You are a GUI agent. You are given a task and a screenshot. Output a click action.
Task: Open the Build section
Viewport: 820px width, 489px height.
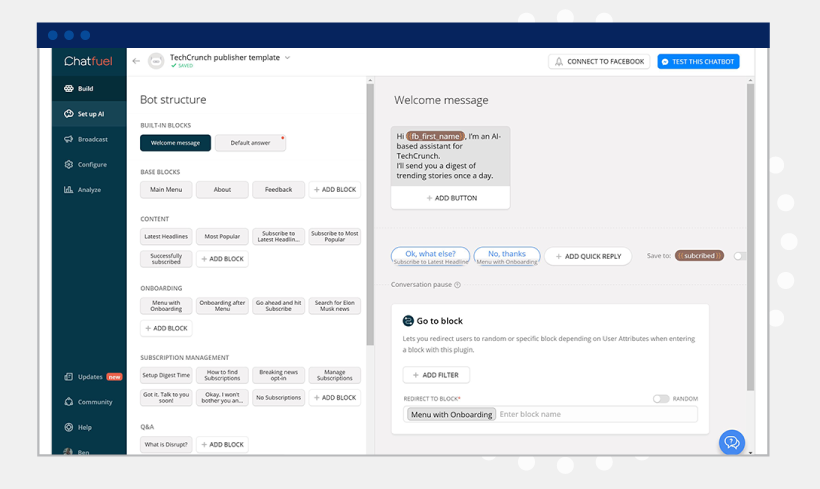point(89,88)
